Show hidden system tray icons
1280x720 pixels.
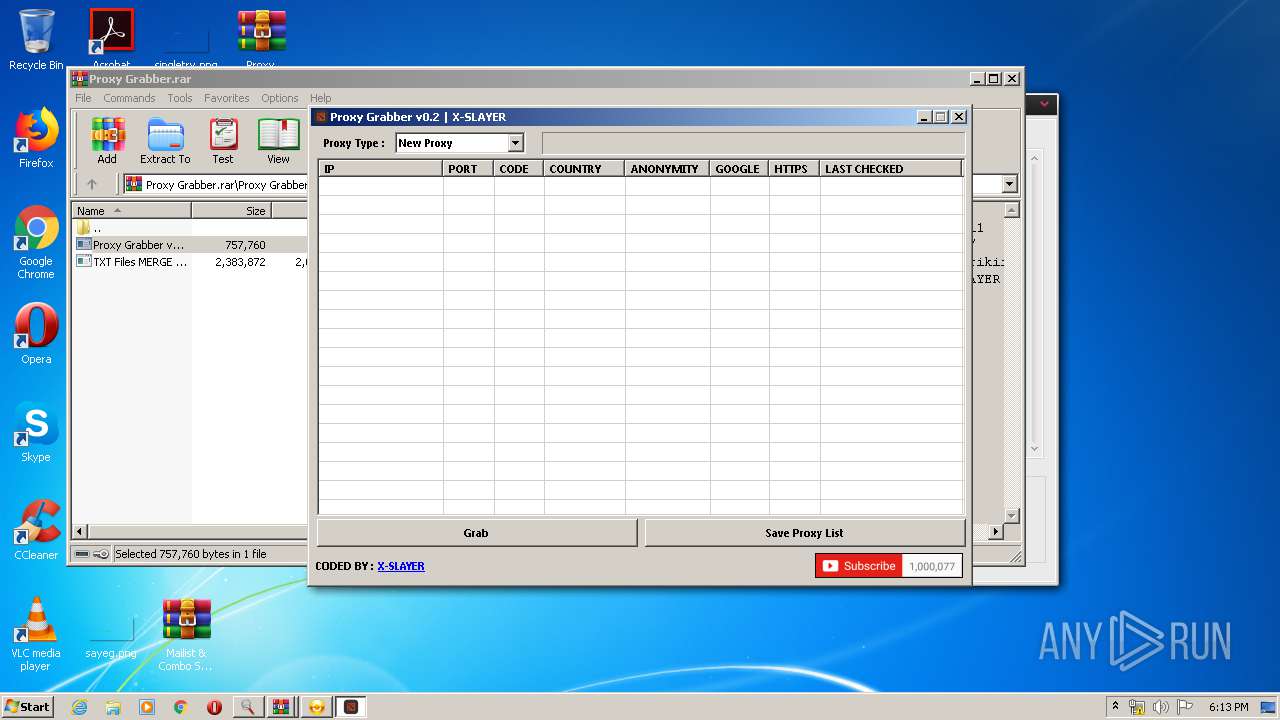point(1115,706)
